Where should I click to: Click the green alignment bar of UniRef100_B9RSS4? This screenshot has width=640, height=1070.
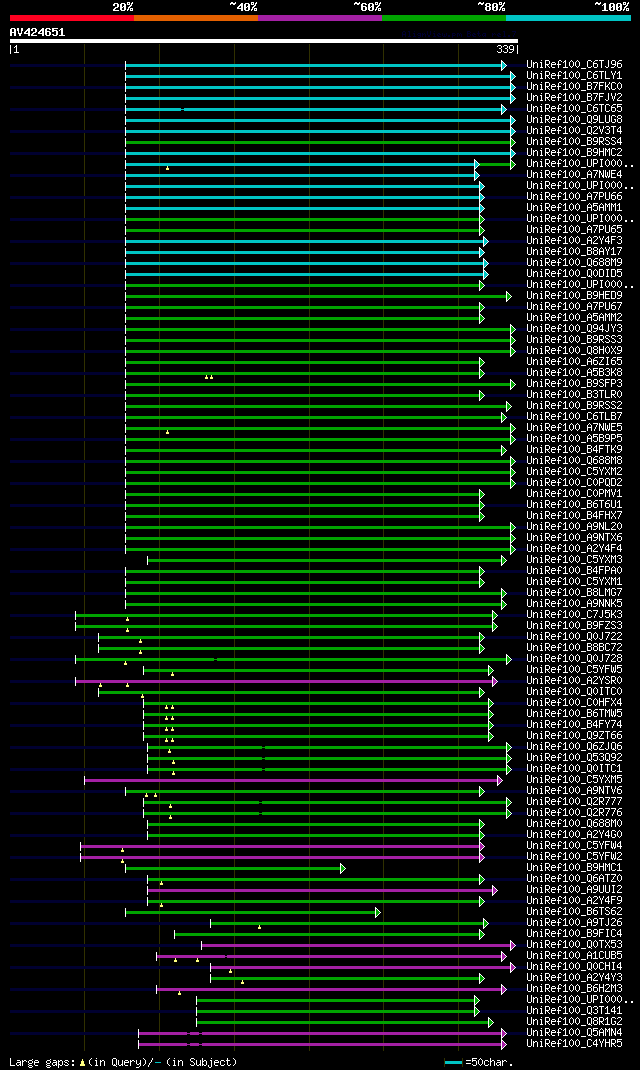tap(320, 142)
